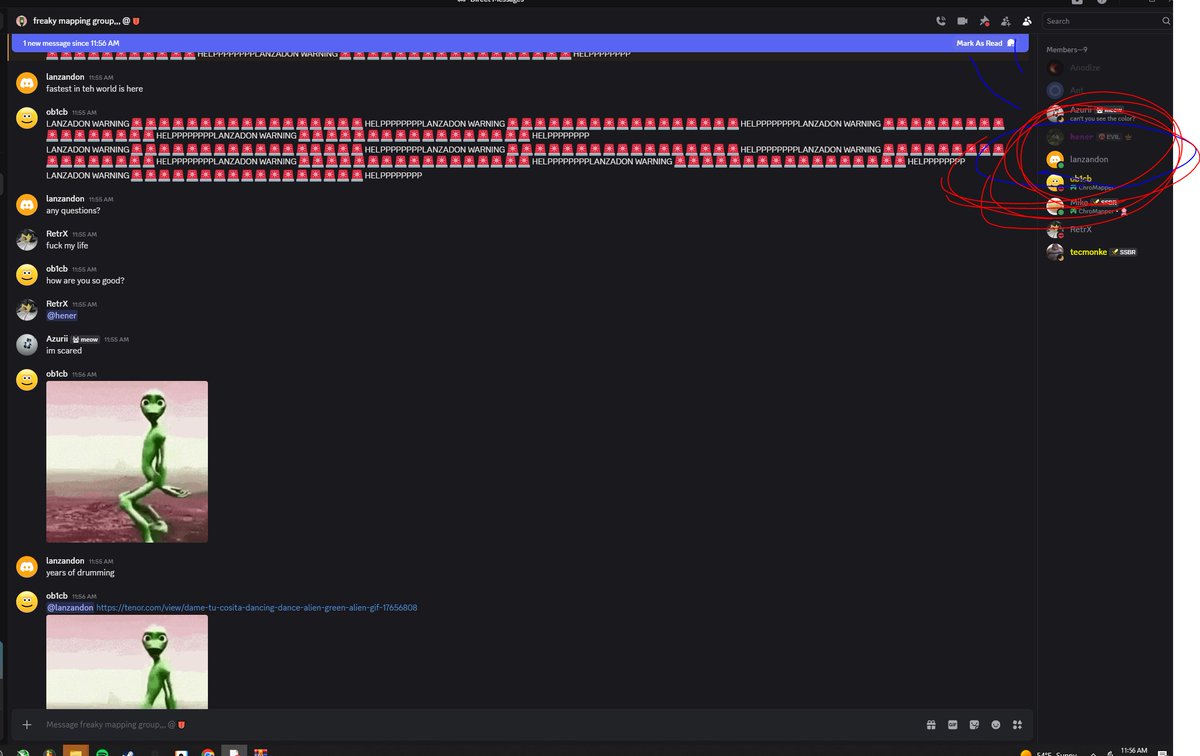Image resolution: width=1200 pixels, height=756 pixels.
Task: Open the first dancing alien GIF
Action: (x=127, y=461)
